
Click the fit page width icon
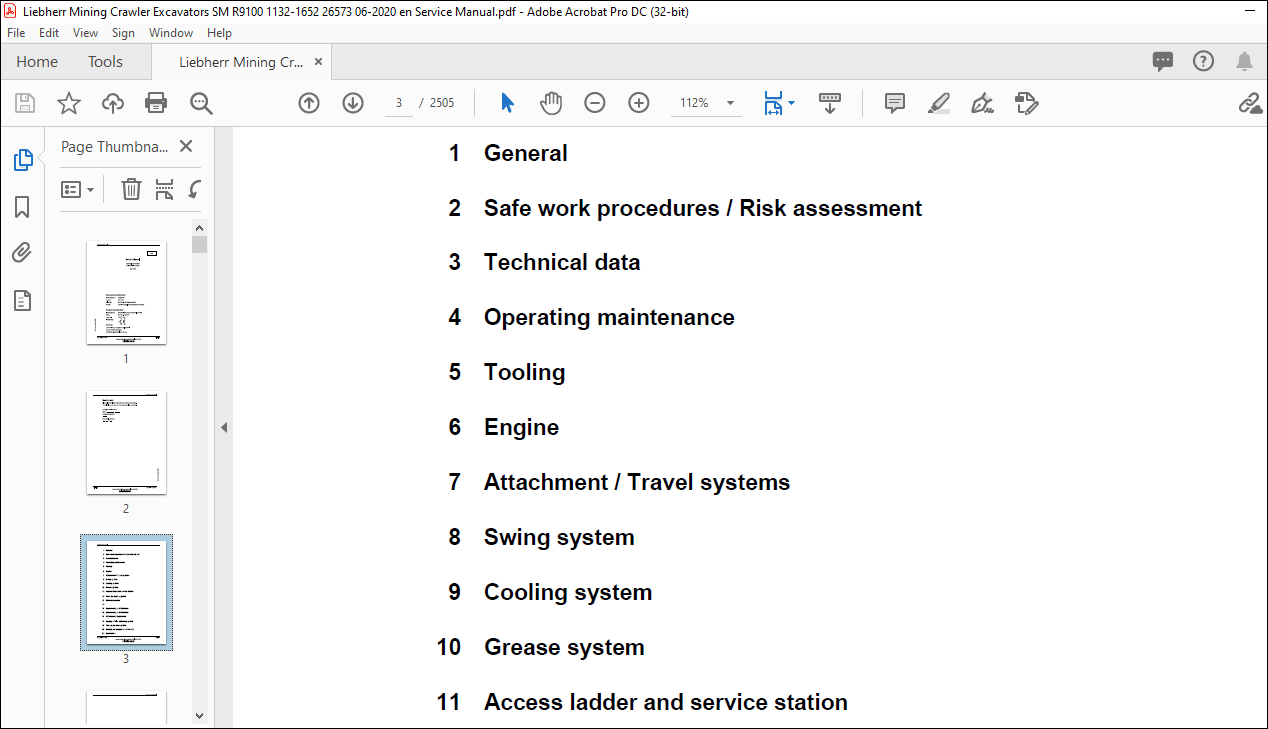[x=773, y=103]
